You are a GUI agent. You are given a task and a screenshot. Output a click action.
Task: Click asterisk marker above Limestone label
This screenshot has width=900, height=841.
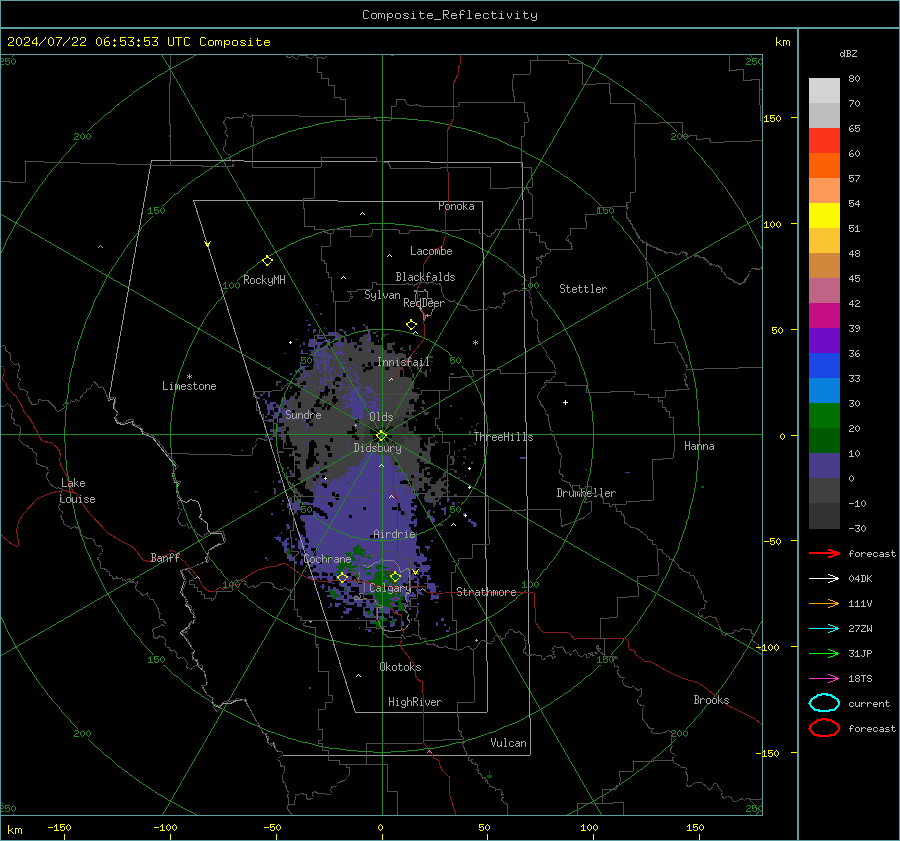tap(189, 377)
